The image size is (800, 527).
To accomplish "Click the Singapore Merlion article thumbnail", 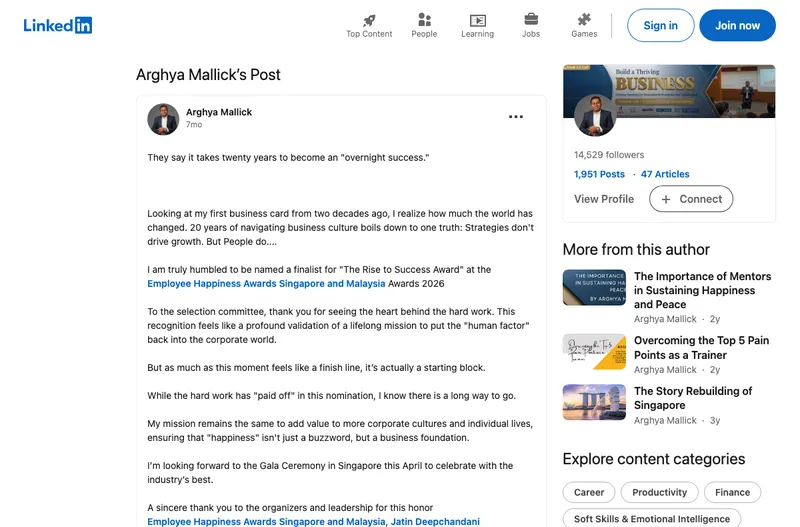I will click(594, 402).
